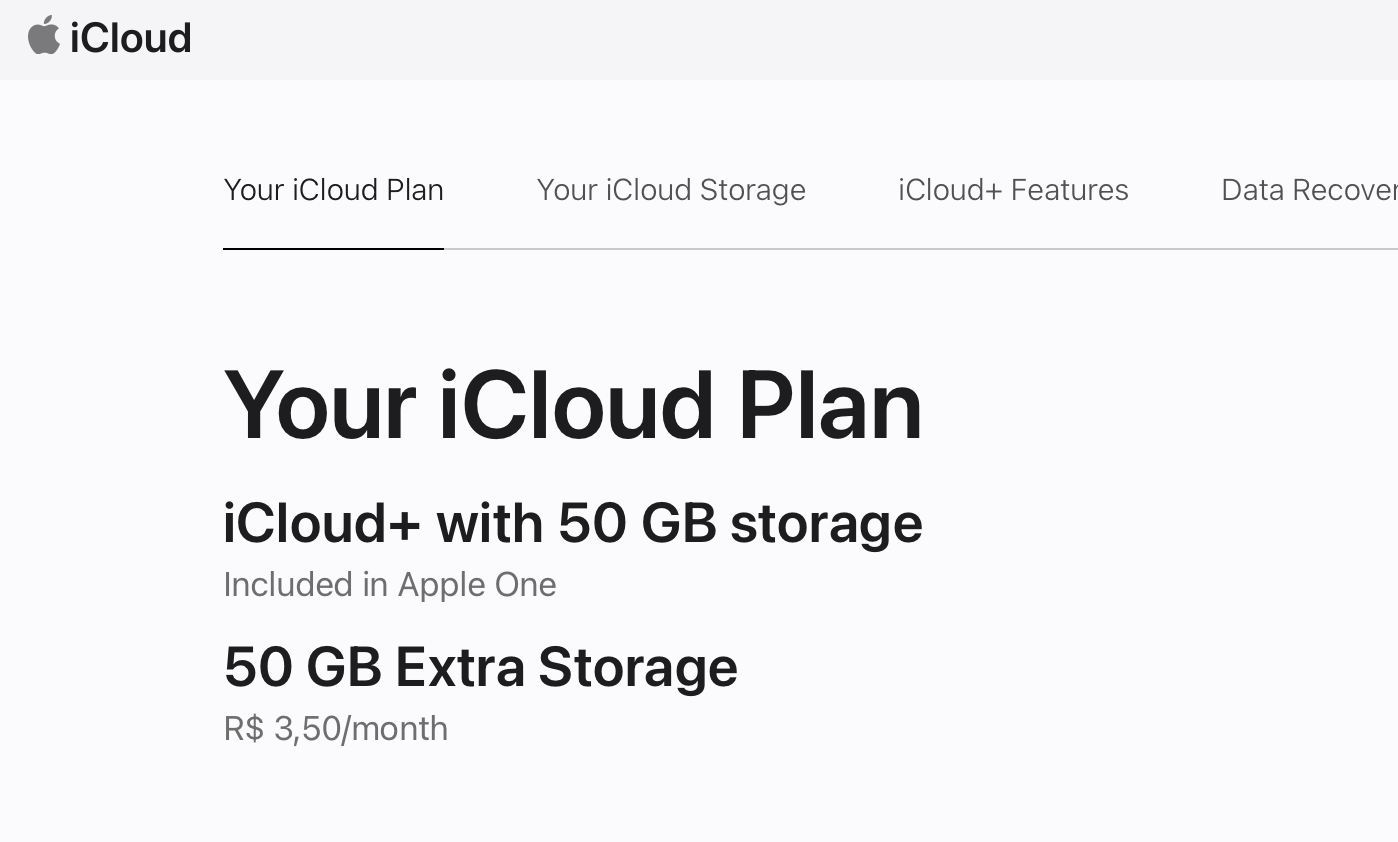1398x842 pixels.
Task: Click "50 GB" in the iCloud+ plan title
Action: click(x=637, y=523)
